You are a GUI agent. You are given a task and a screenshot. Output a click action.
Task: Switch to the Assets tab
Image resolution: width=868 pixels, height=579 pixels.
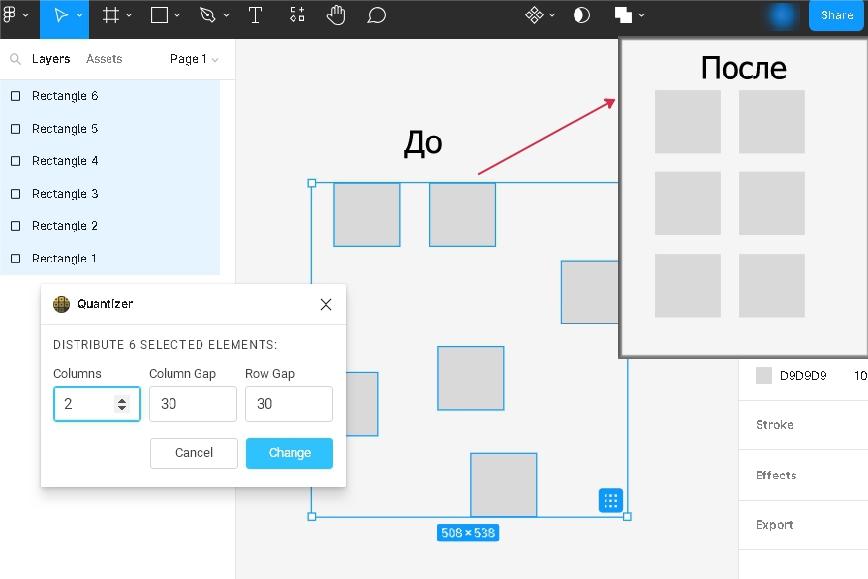(x=104, y=59)
